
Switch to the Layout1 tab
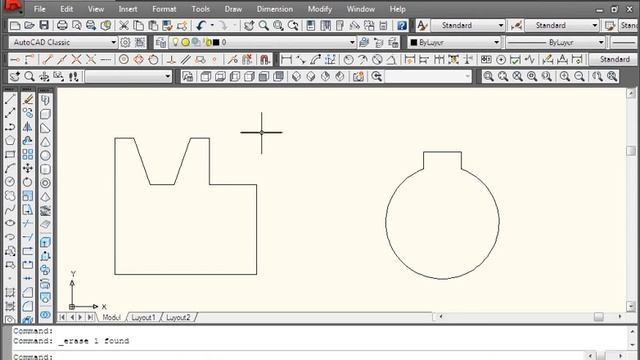(x=143, y=317)
